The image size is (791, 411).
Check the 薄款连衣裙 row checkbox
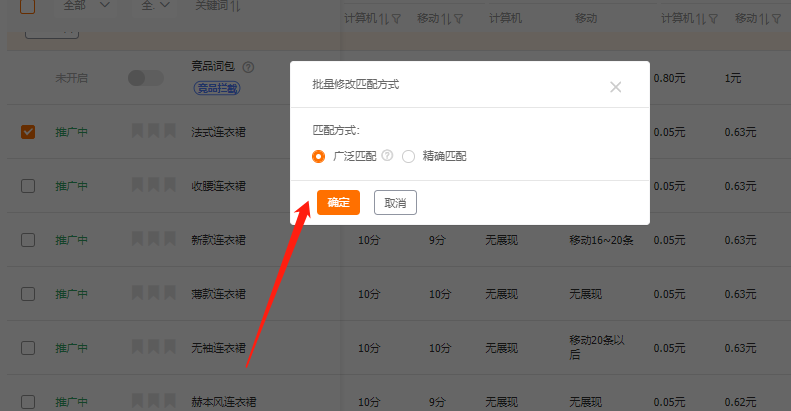point(28,294)
